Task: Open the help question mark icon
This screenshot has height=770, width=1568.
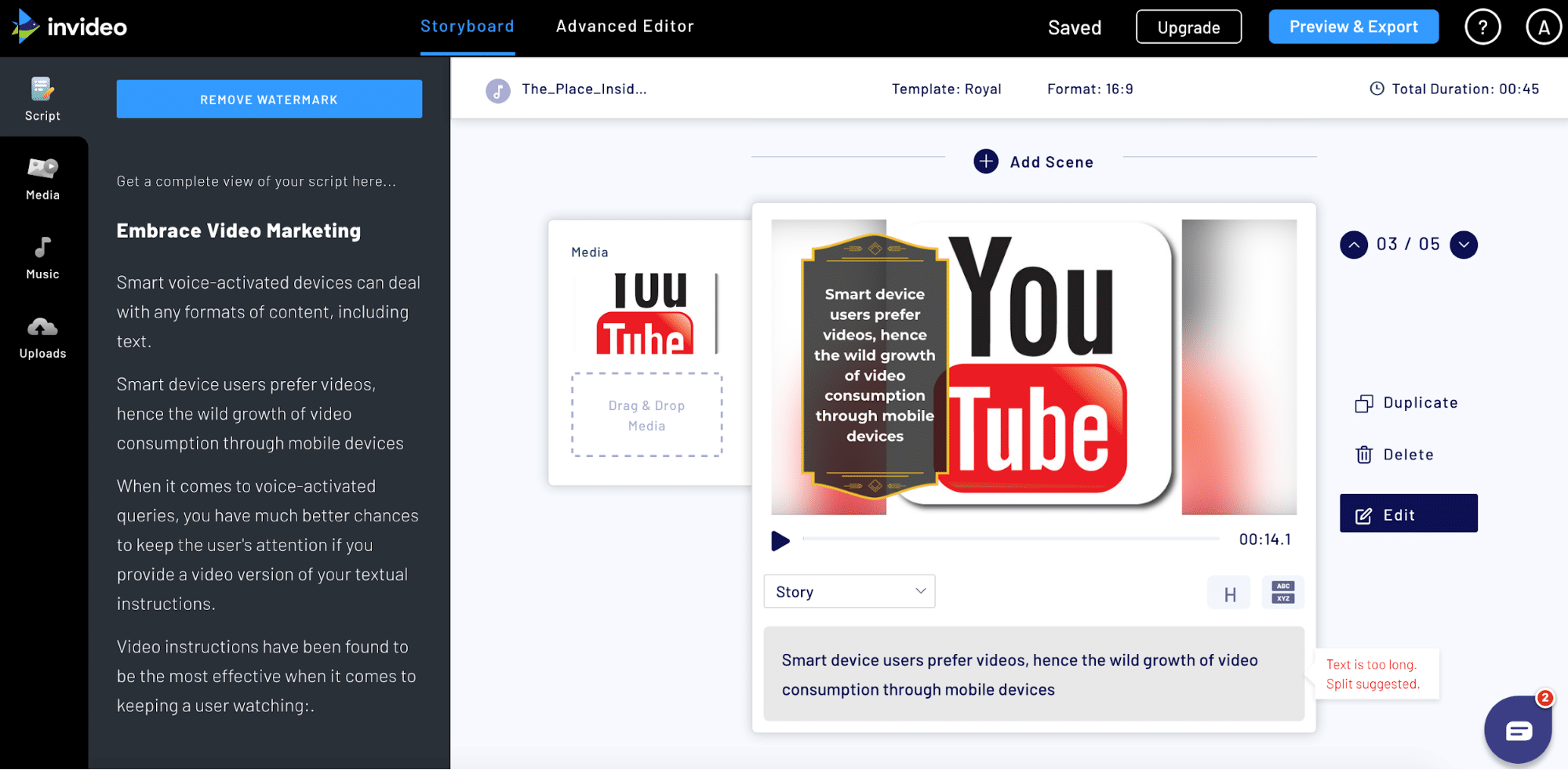Action: 1483,27
